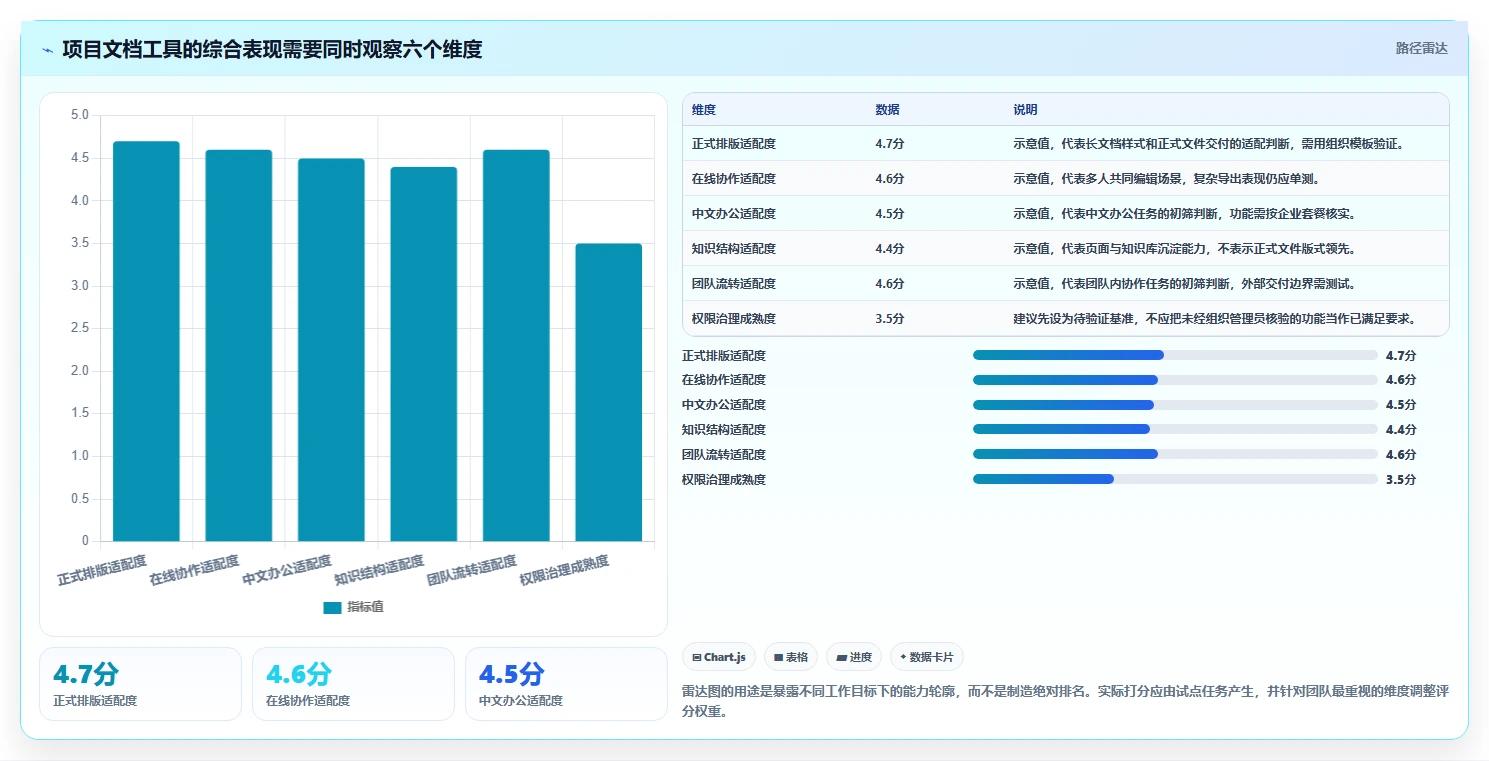Click the 知识结构适配度 label in progress list
The image size is (1489, 761).
[x=724, y=430]
